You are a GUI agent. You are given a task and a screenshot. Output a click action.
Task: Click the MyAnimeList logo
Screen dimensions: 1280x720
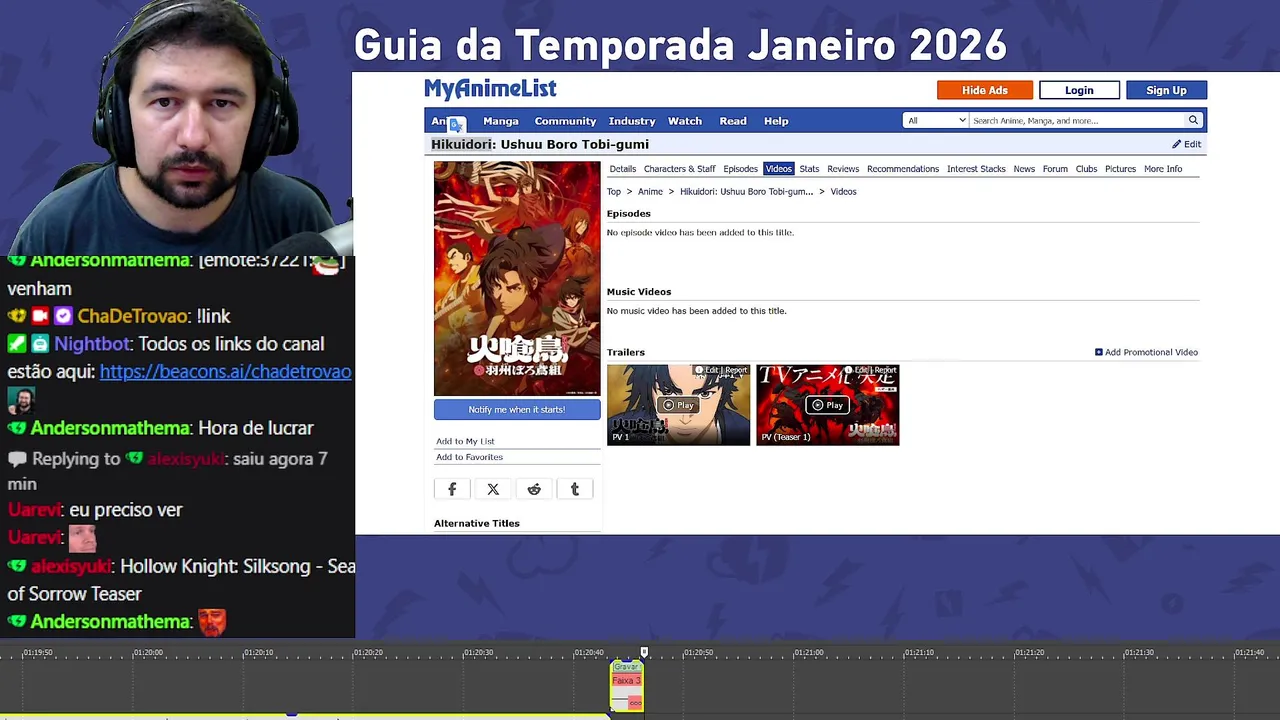point(490,89)
